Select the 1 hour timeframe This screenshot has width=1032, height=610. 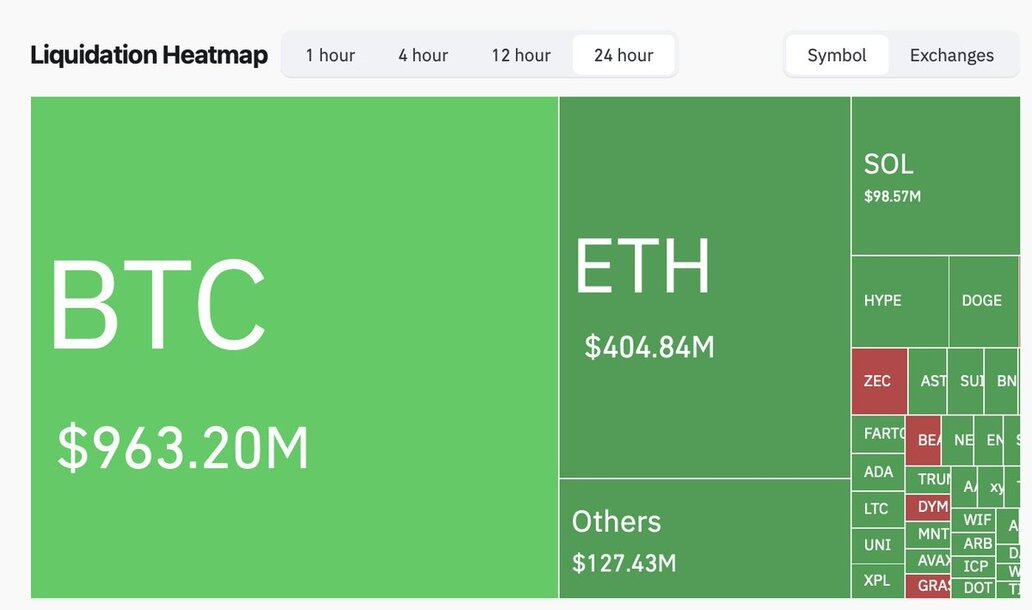coord(330,55)
